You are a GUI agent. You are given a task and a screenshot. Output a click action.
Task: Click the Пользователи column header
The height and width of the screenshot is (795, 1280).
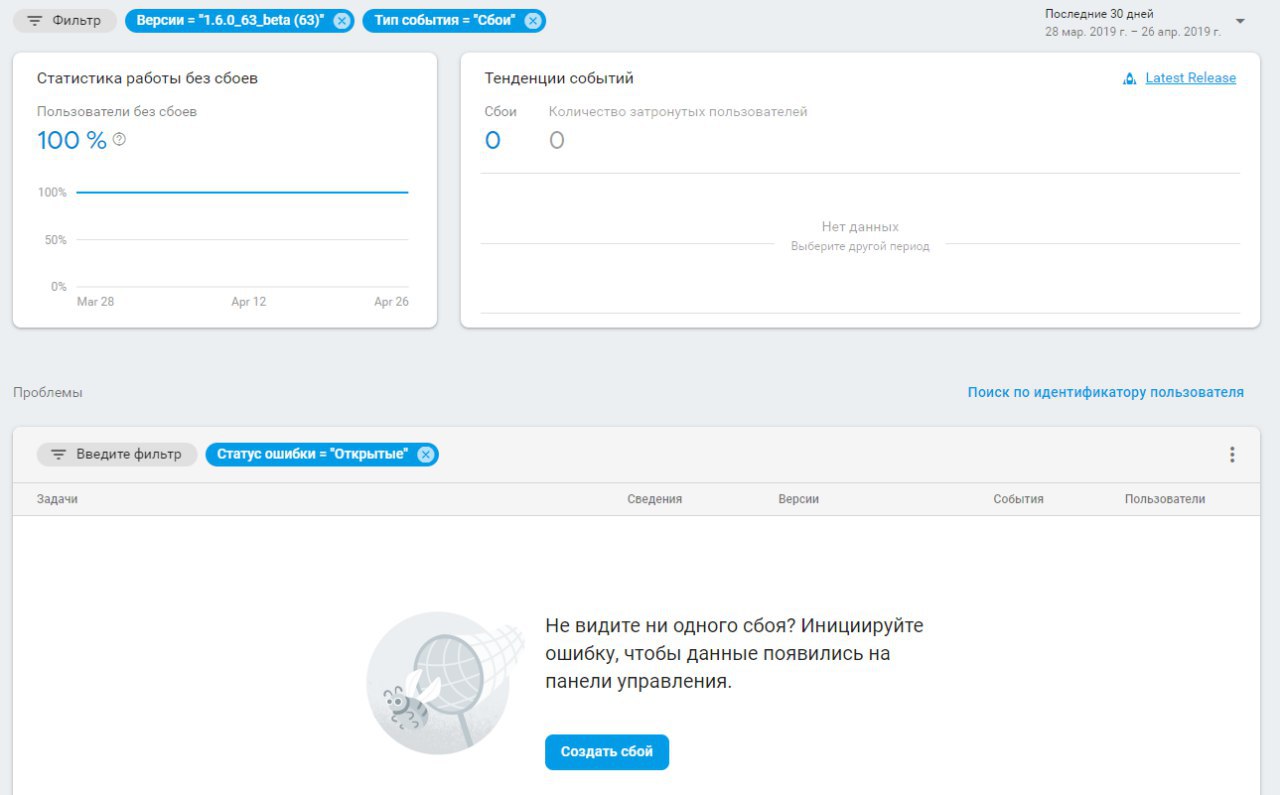pos(1165,499)
